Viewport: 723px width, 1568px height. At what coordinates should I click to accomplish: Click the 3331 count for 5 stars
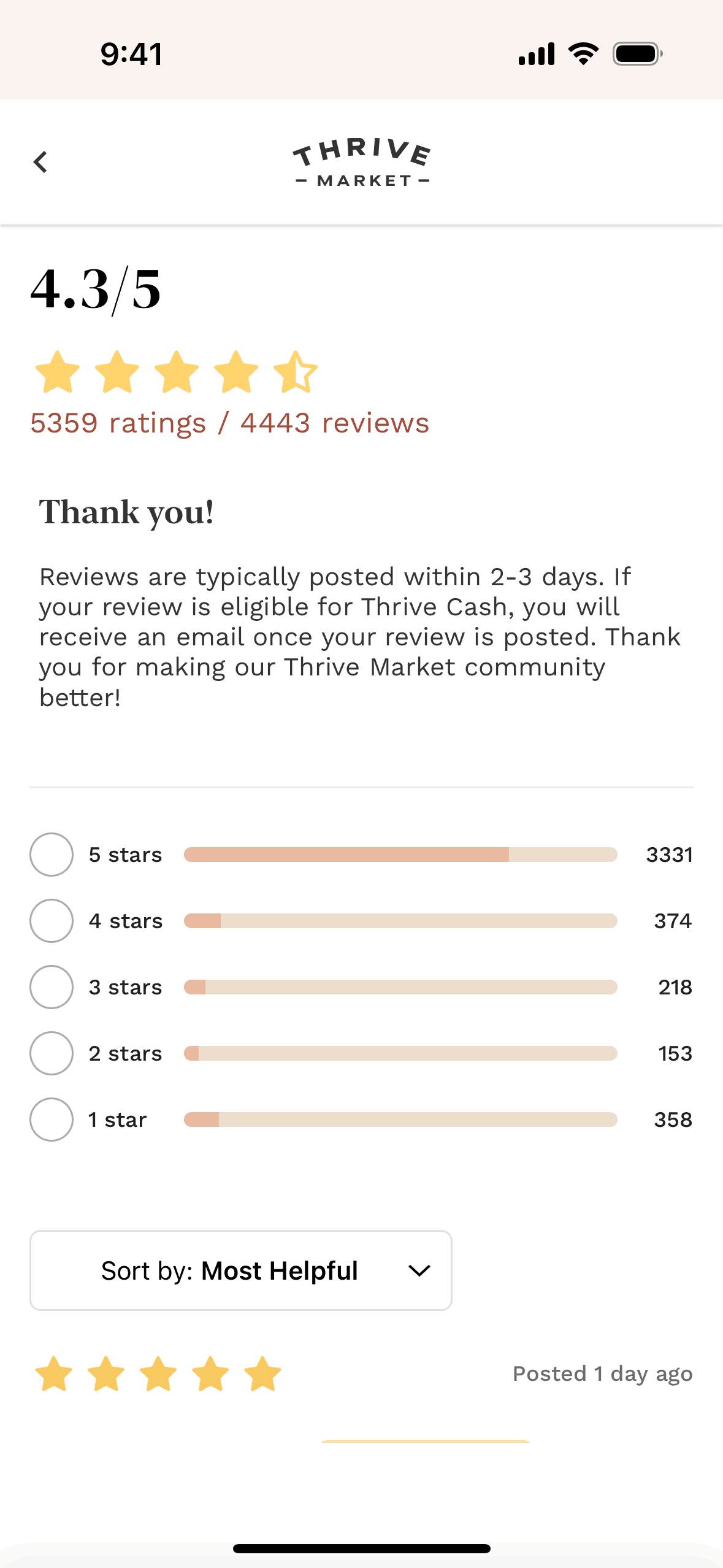(x=669, y=855)
